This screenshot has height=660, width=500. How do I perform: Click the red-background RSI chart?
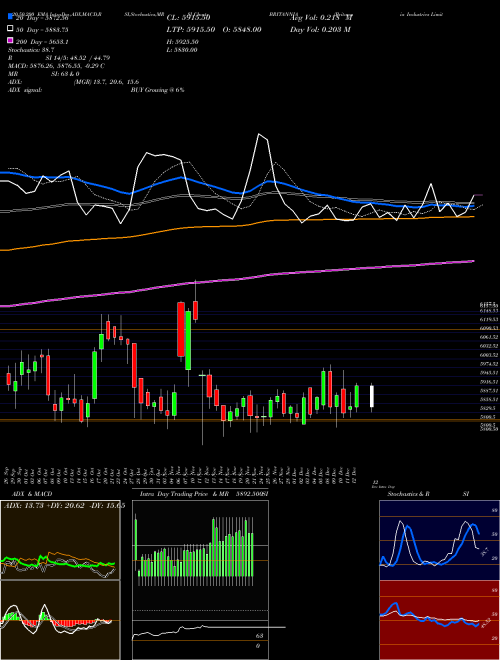[x=439, y=620]
